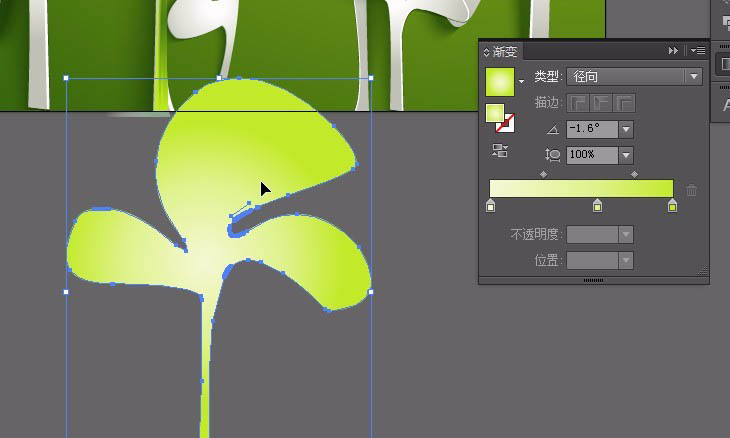The width and height of the screenshot is (730, 438).
Task: Click the left-middle bounding box handle
Action: click(66, 292)
